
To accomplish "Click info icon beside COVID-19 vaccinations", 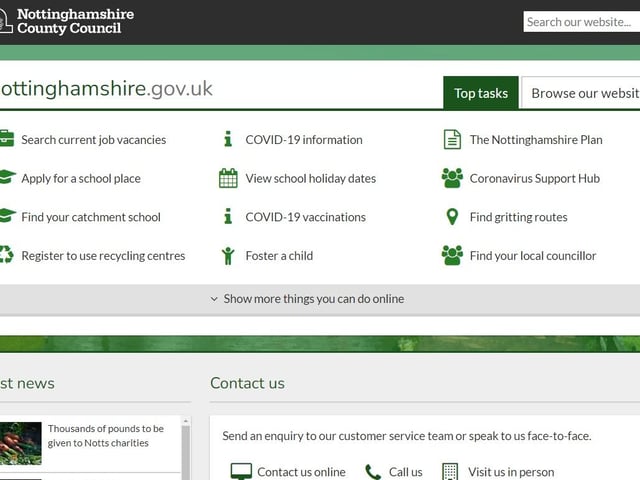I will [228, 216].
